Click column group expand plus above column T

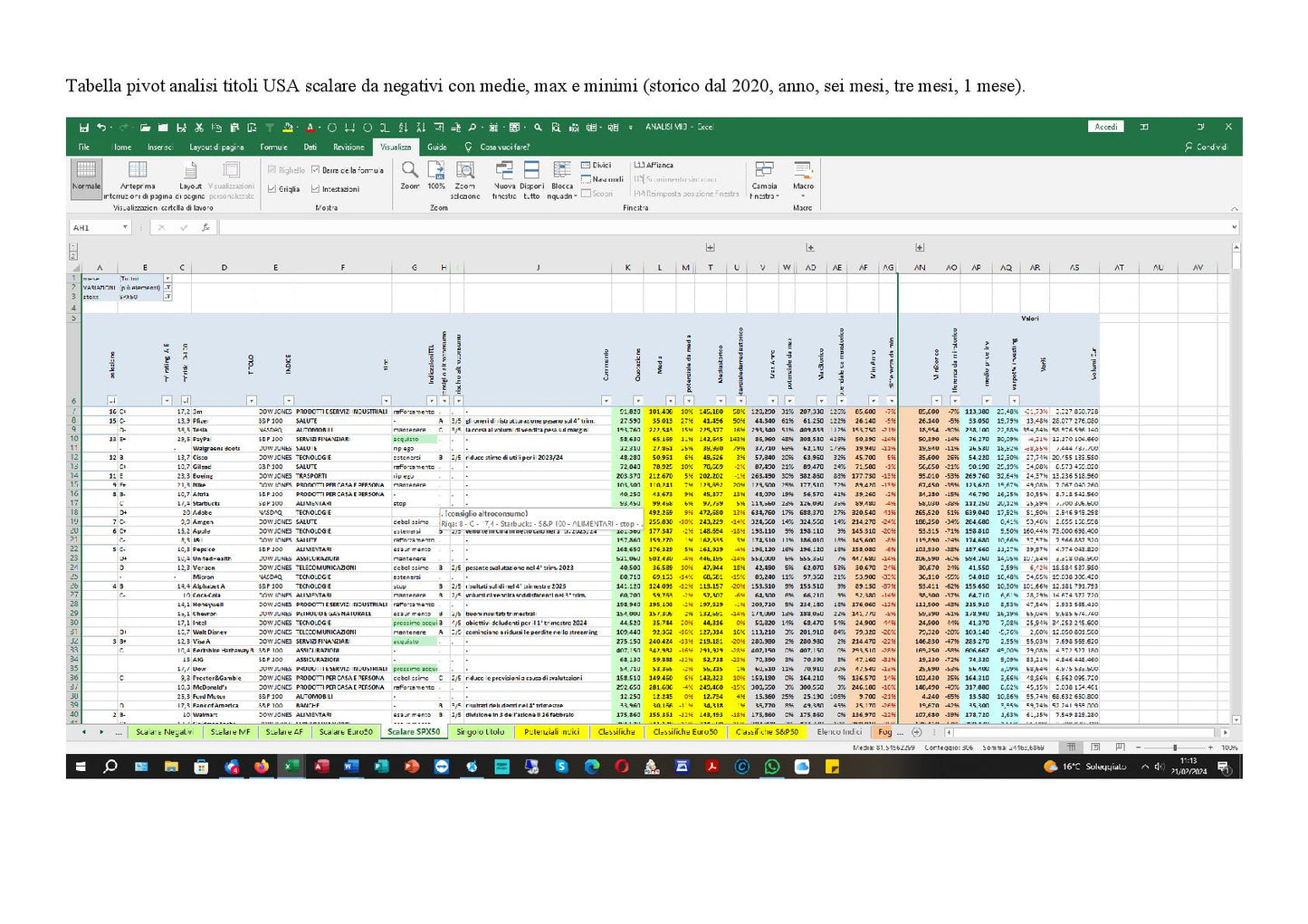click(x=711, y=247)
